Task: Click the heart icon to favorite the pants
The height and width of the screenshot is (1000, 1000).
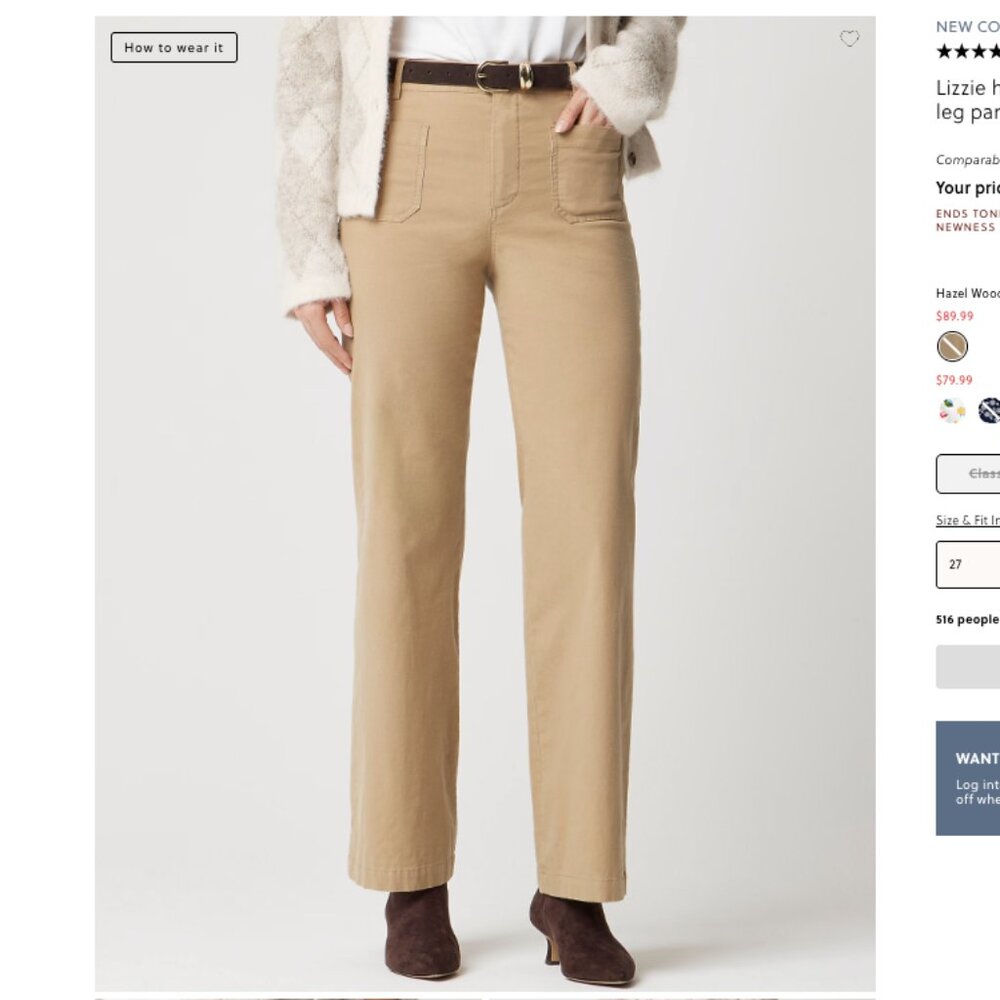Action: [x=851, y=39]
